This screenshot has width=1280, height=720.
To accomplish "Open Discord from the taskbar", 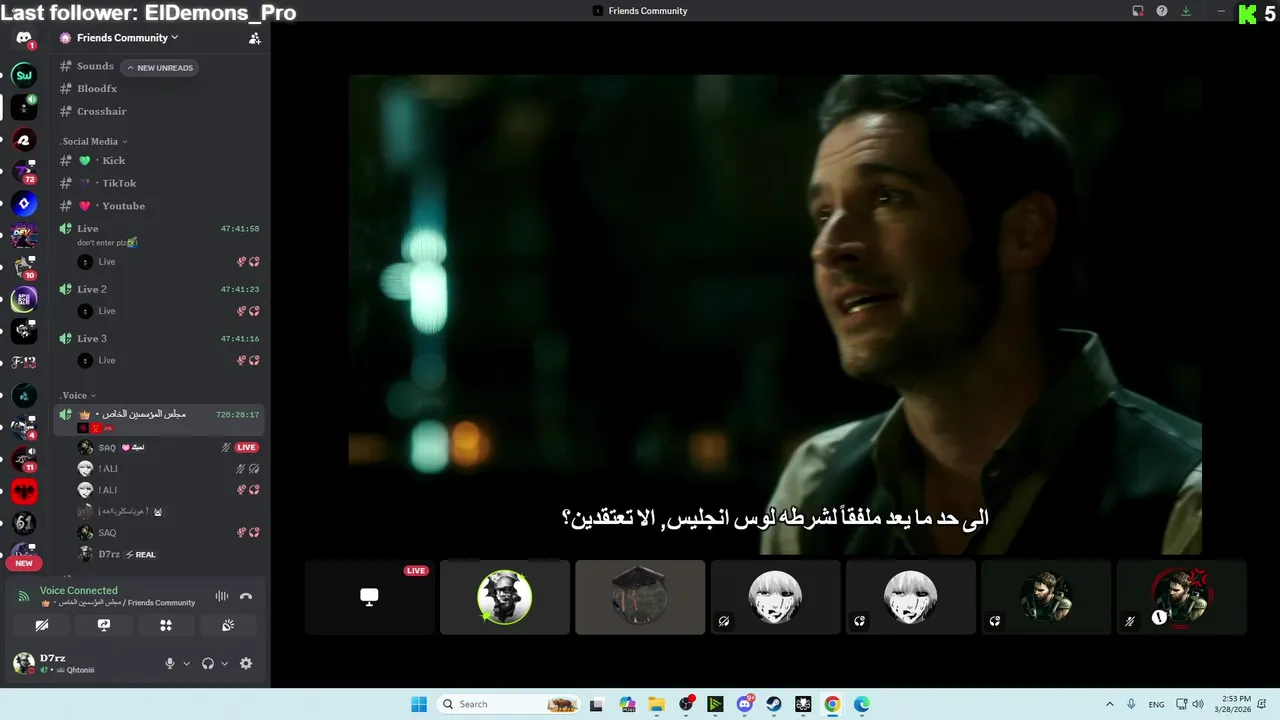I will [745, 704].
